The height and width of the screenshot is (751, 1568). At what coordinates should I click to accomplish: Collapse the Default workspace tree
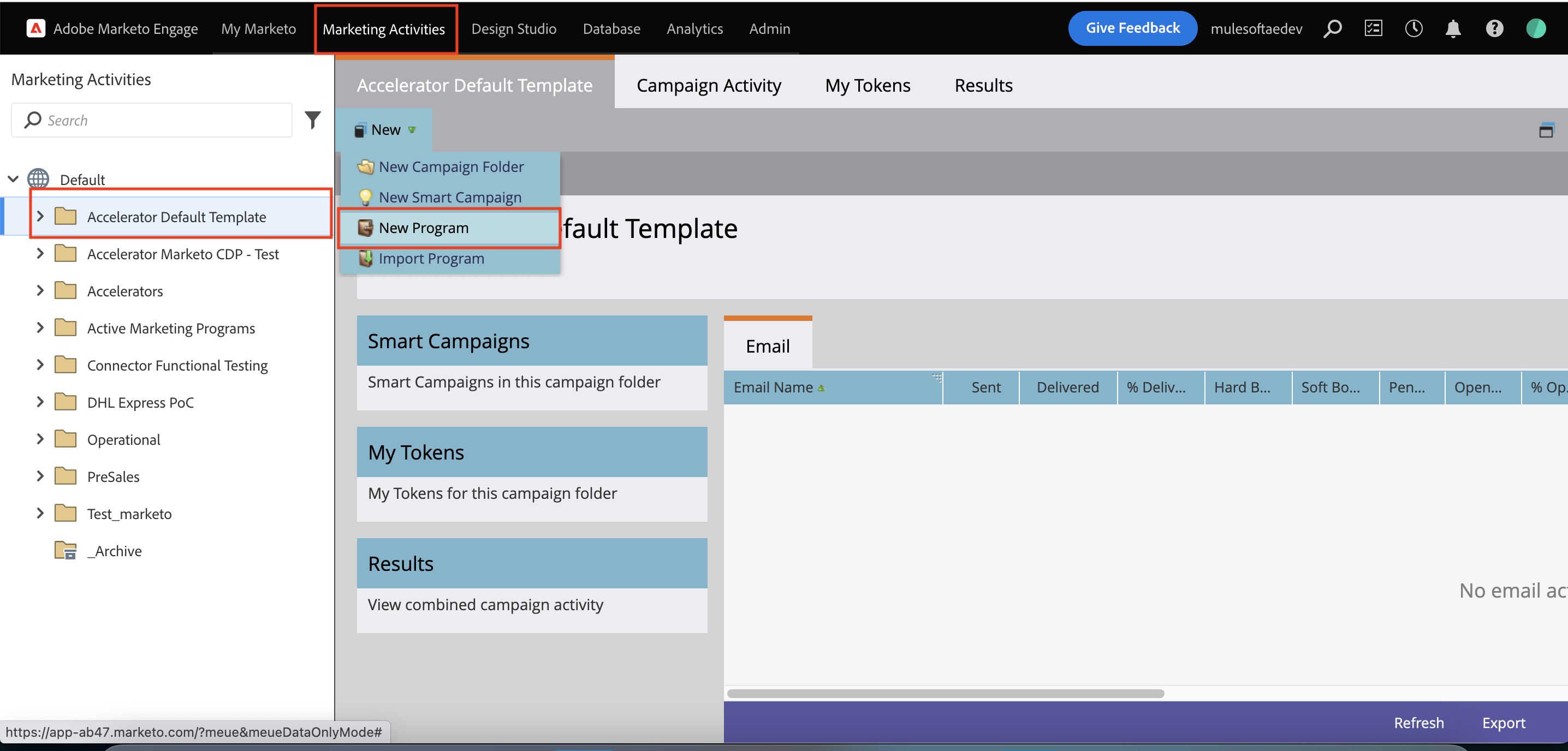tap(13, 179)
